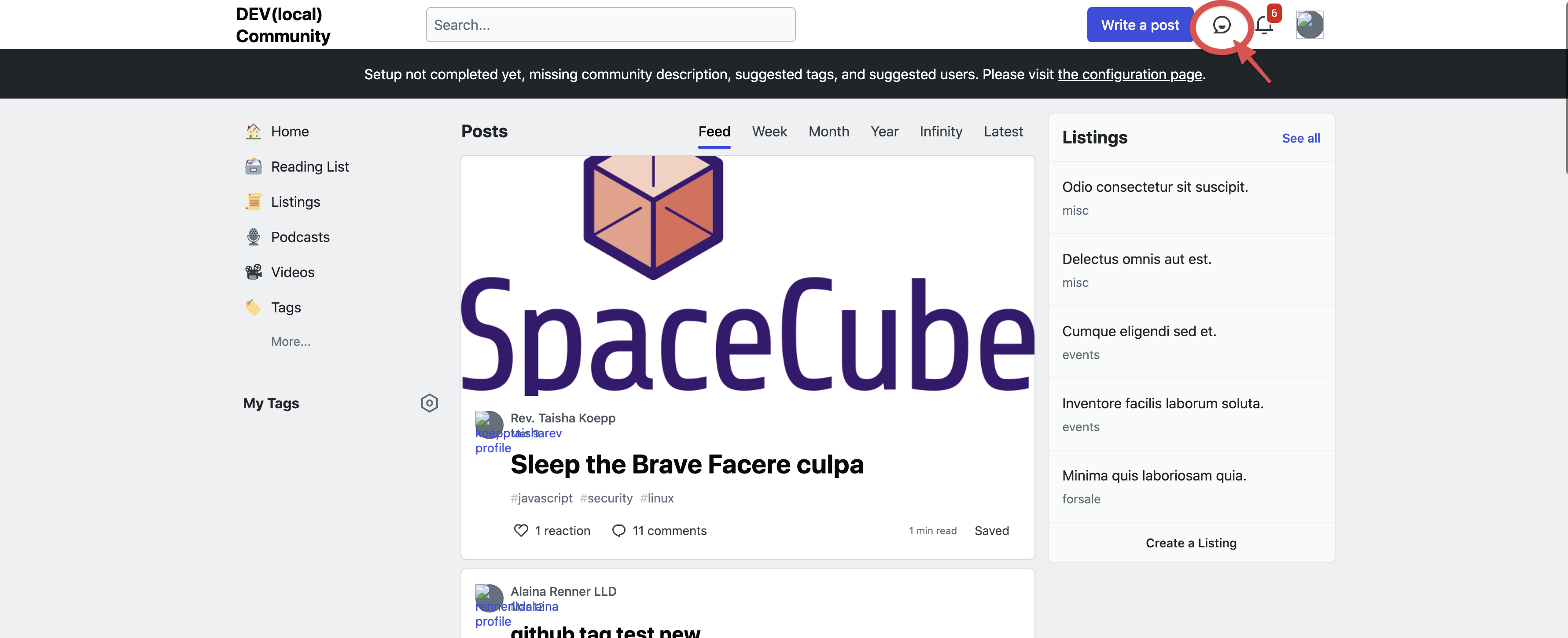Click the Search input field

click(610, 25)
